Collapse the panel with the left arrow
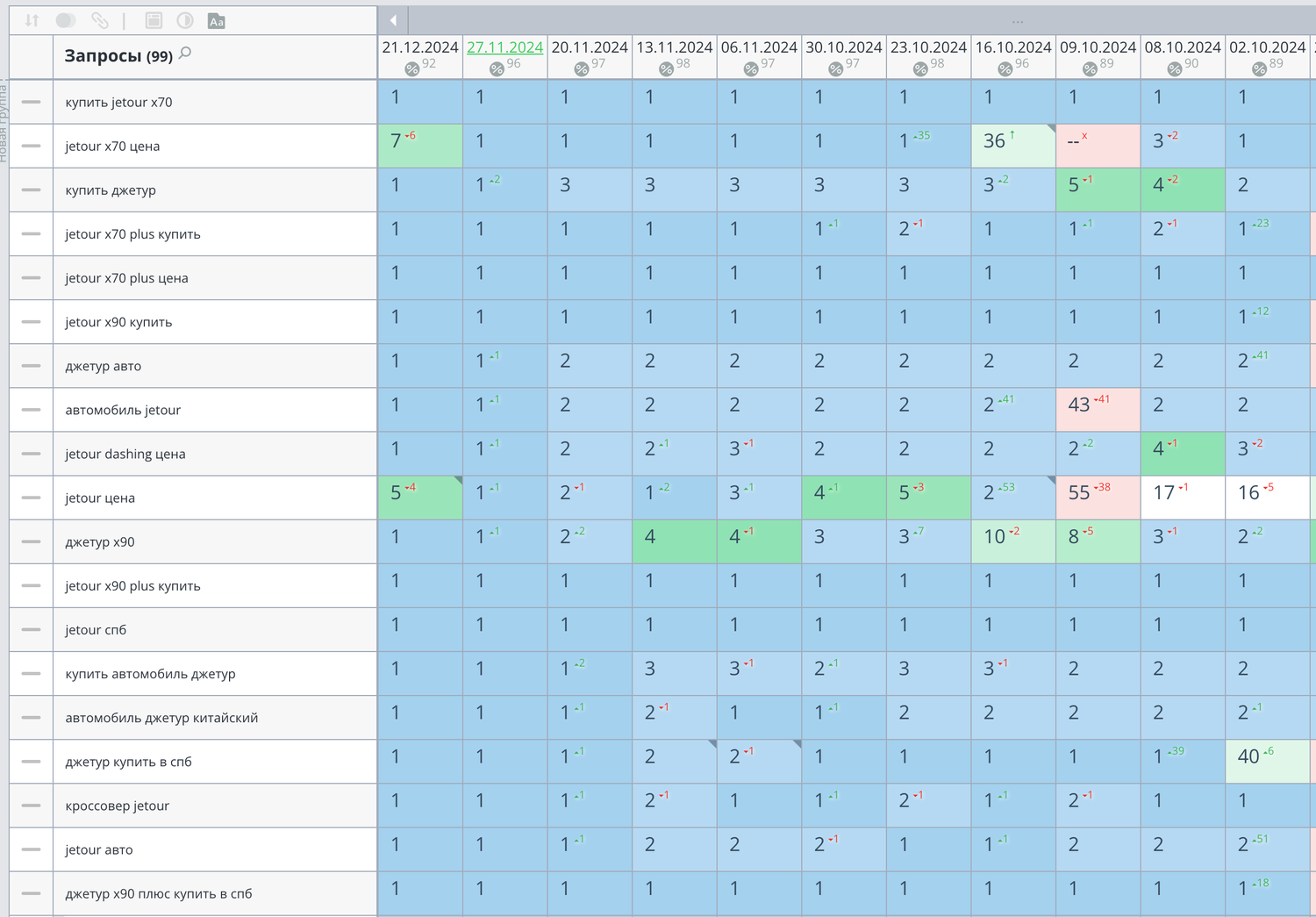Screen dimensions: 1316x917 click(x=393, y=20)
